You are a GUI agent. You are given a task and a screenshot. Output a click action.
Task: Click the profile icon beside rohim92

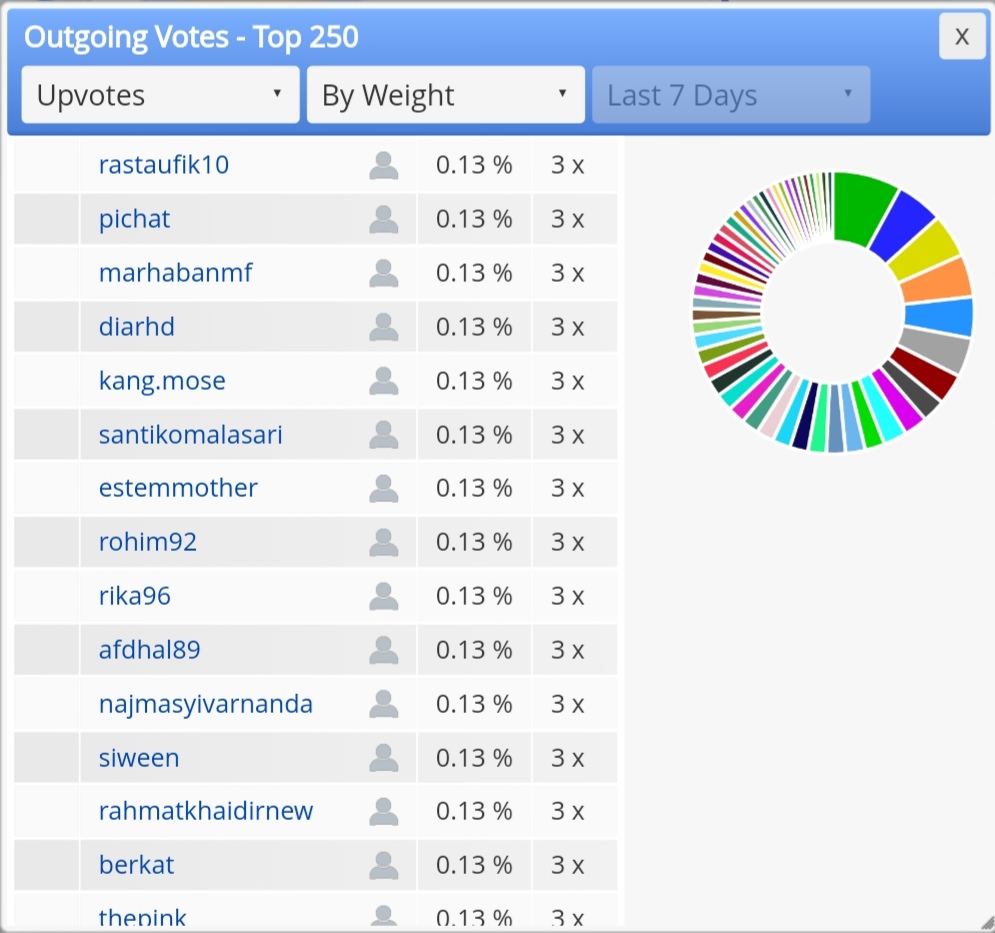click(x=384, y=542)
